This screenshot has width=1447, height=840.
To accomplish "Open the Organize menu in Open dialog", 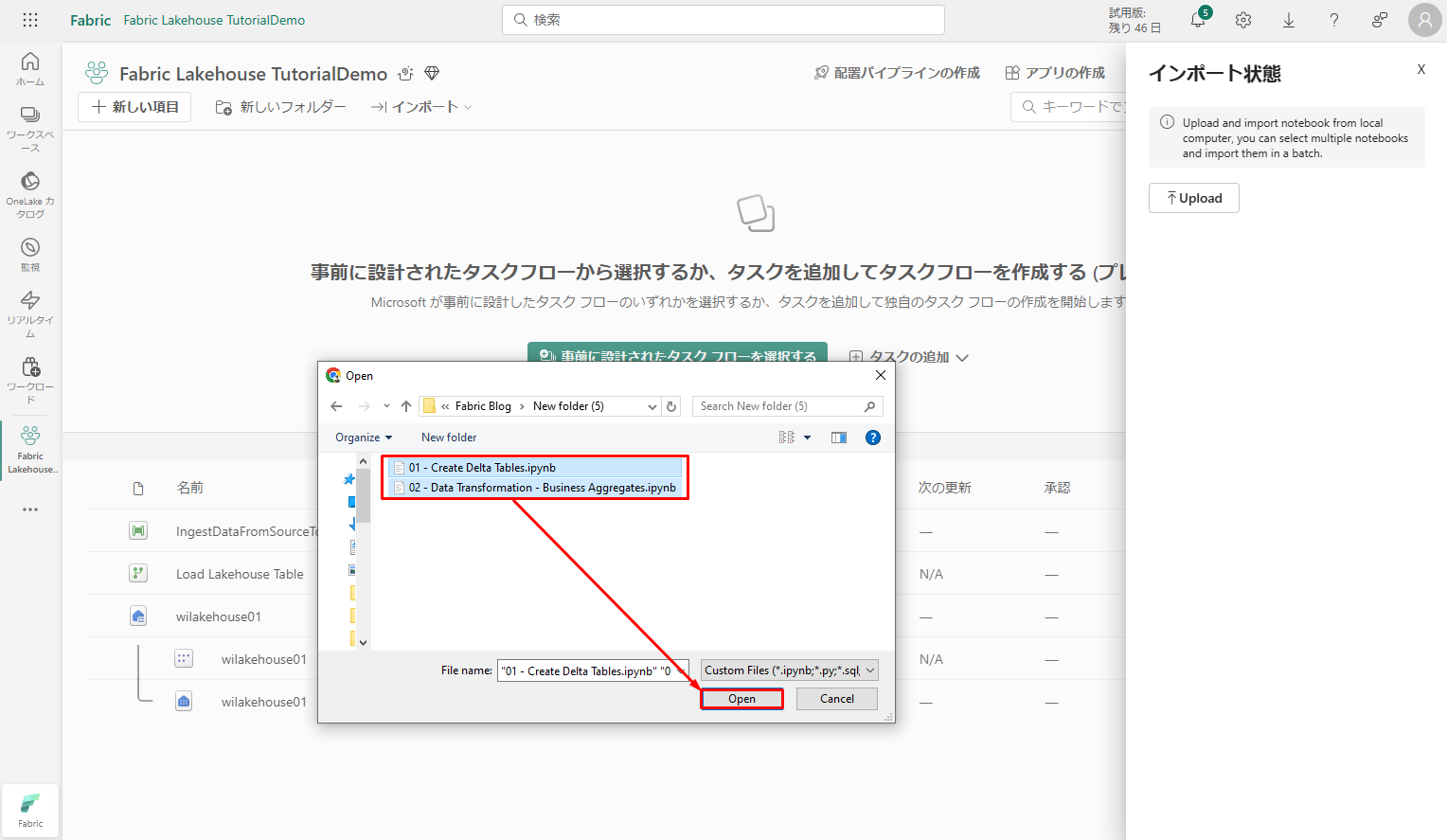I will pos(364,438).
